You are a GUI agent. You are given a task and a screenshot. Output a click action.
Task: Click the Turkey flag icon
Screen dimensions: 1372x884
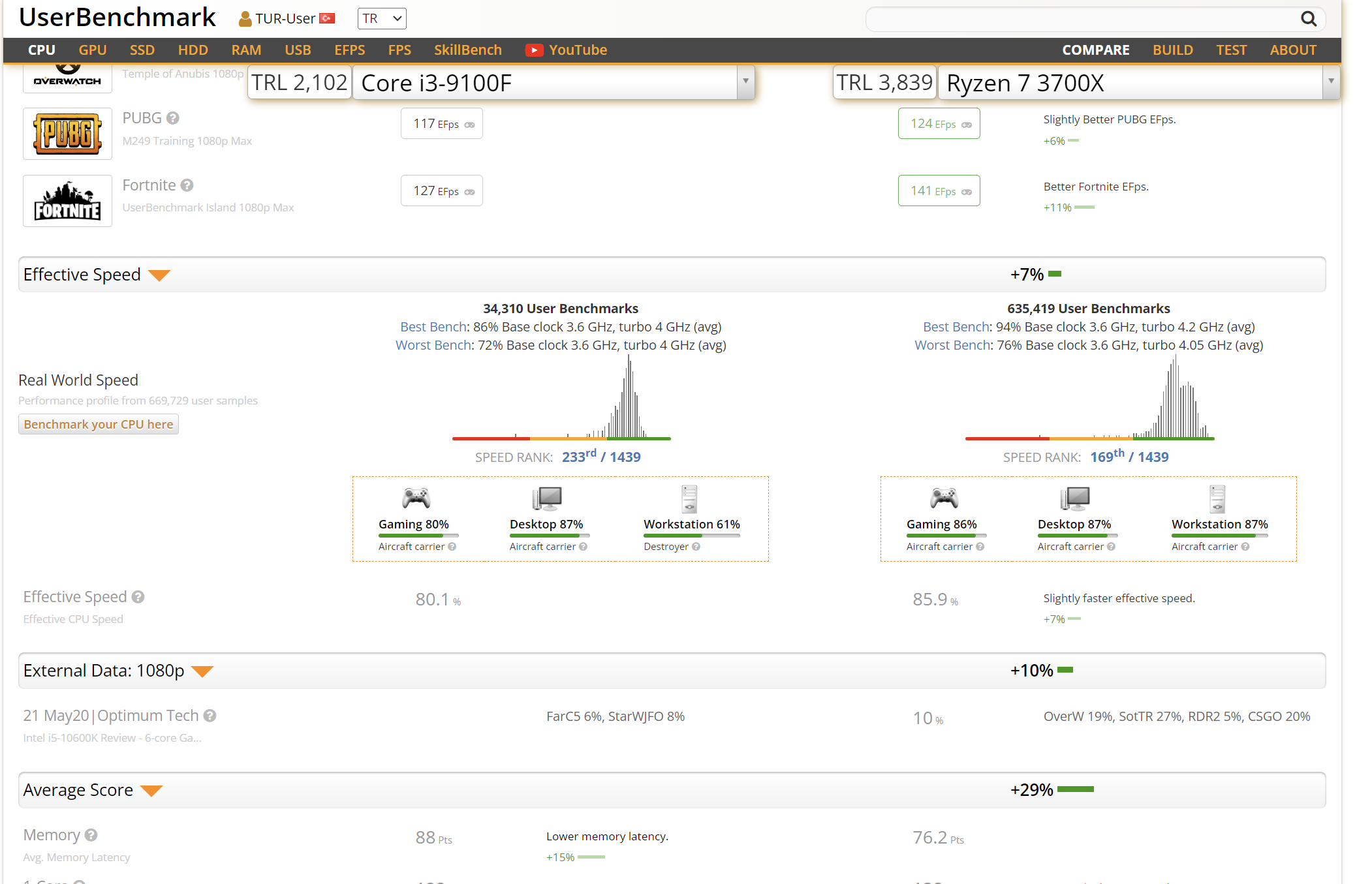click(x=327, y=18)
